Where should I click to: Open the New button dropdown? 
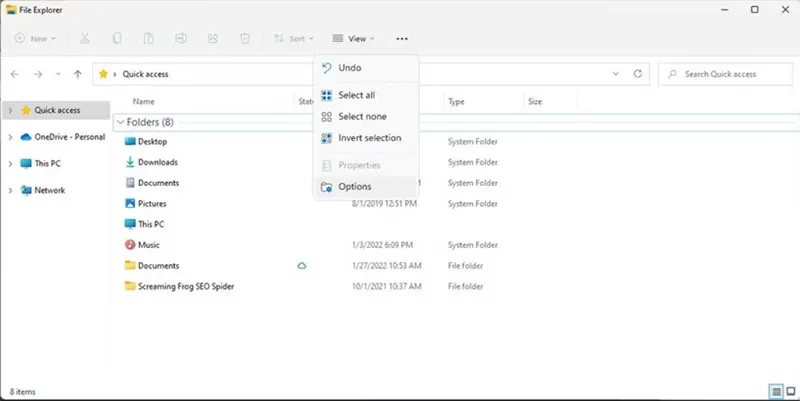(x=35, y=39)
